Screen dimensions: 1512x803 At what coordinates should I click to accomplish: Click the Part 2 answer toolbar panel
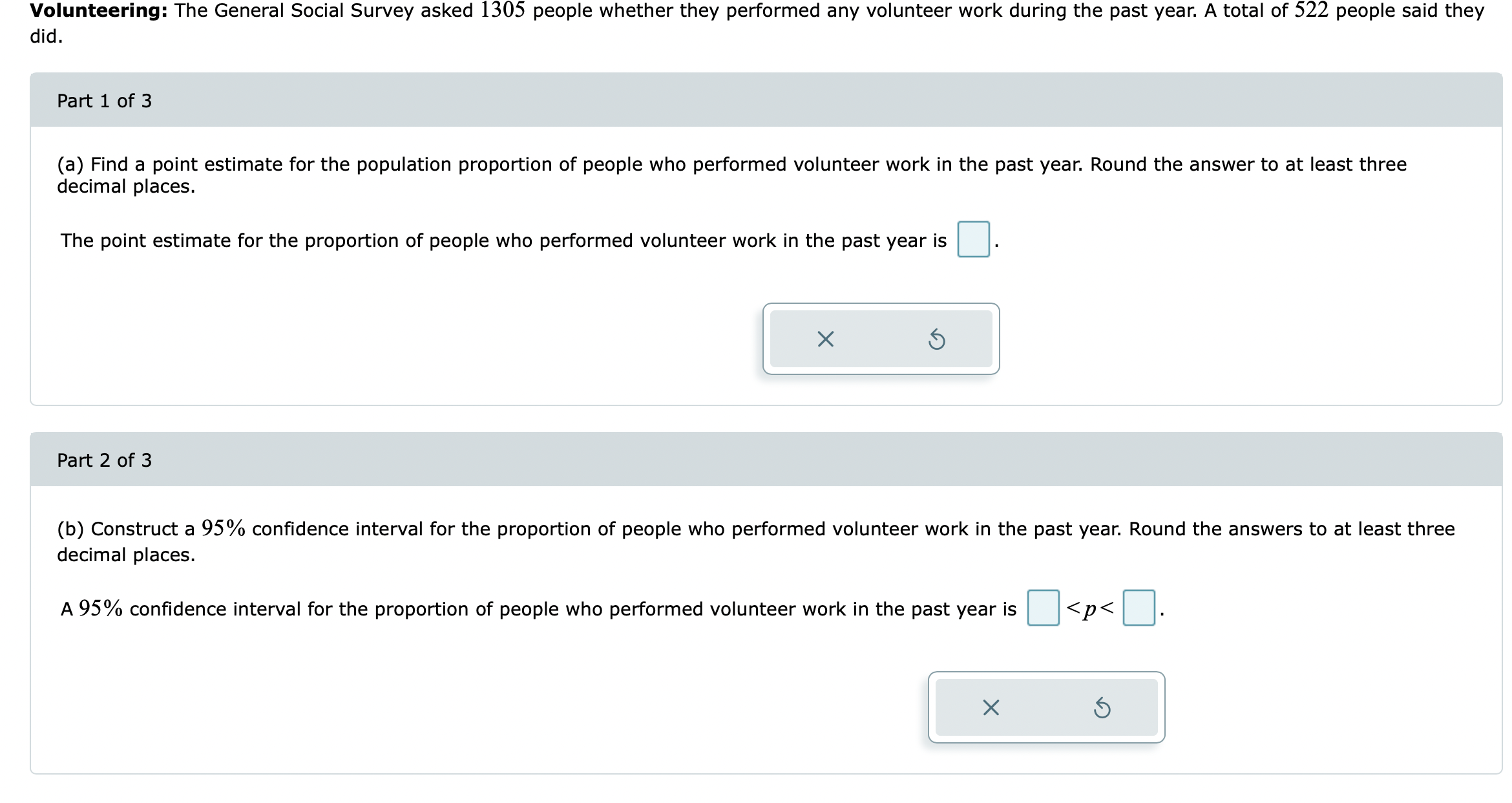pos(1045,707)
